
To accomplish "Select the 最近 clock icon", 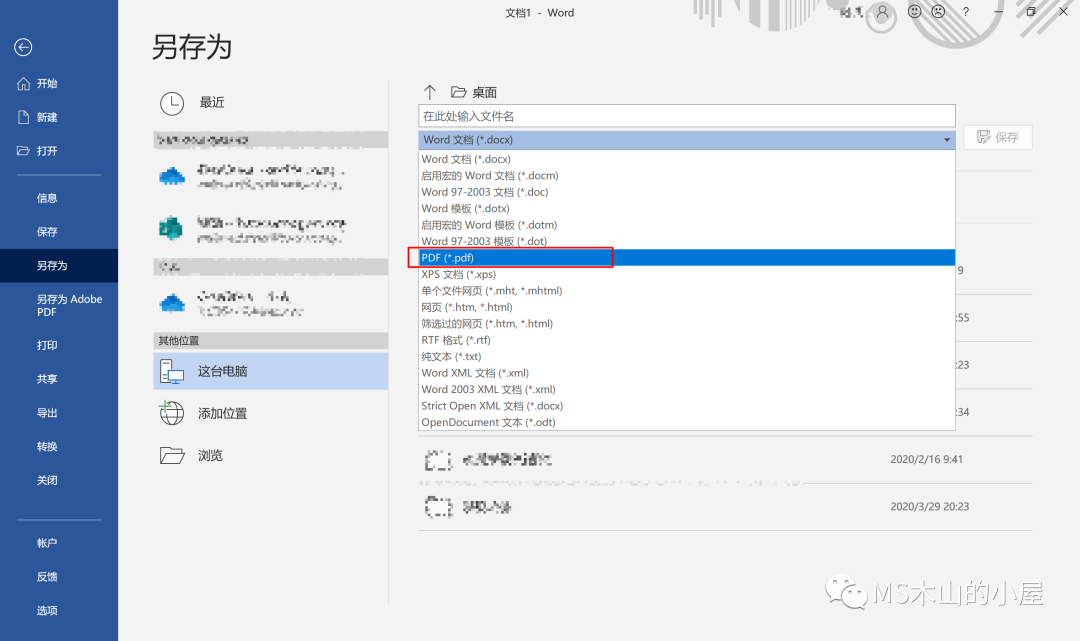I will (172, 103).
